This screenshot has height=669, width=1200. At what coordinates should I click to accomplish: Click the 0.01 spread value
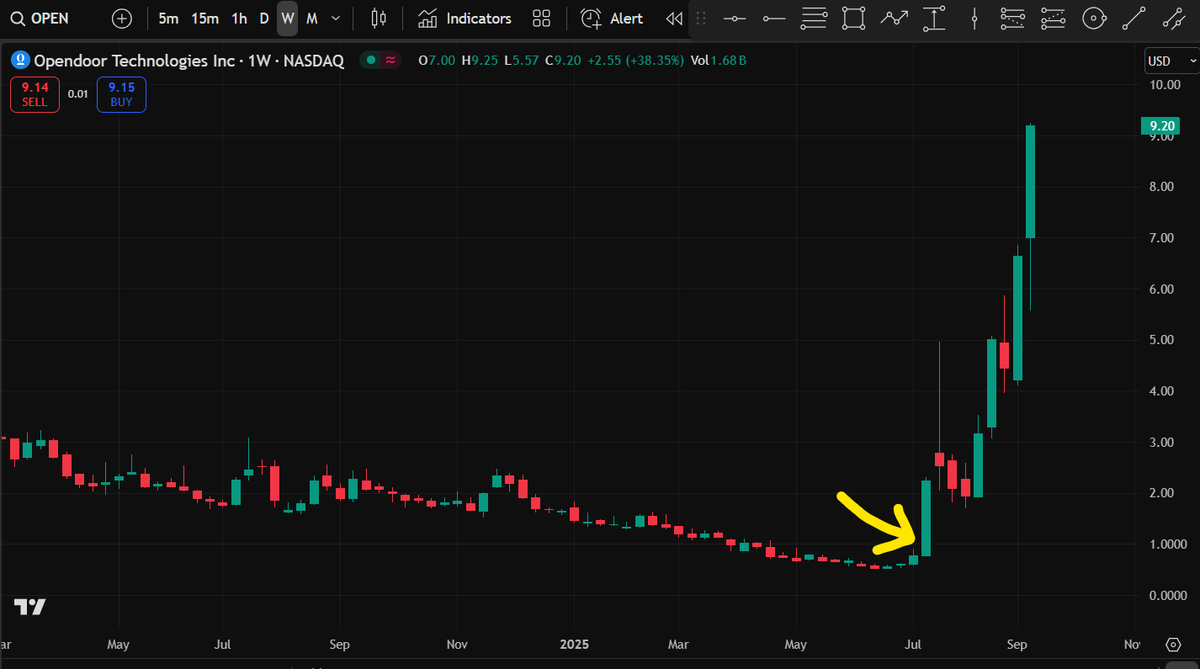click(78, 95)
